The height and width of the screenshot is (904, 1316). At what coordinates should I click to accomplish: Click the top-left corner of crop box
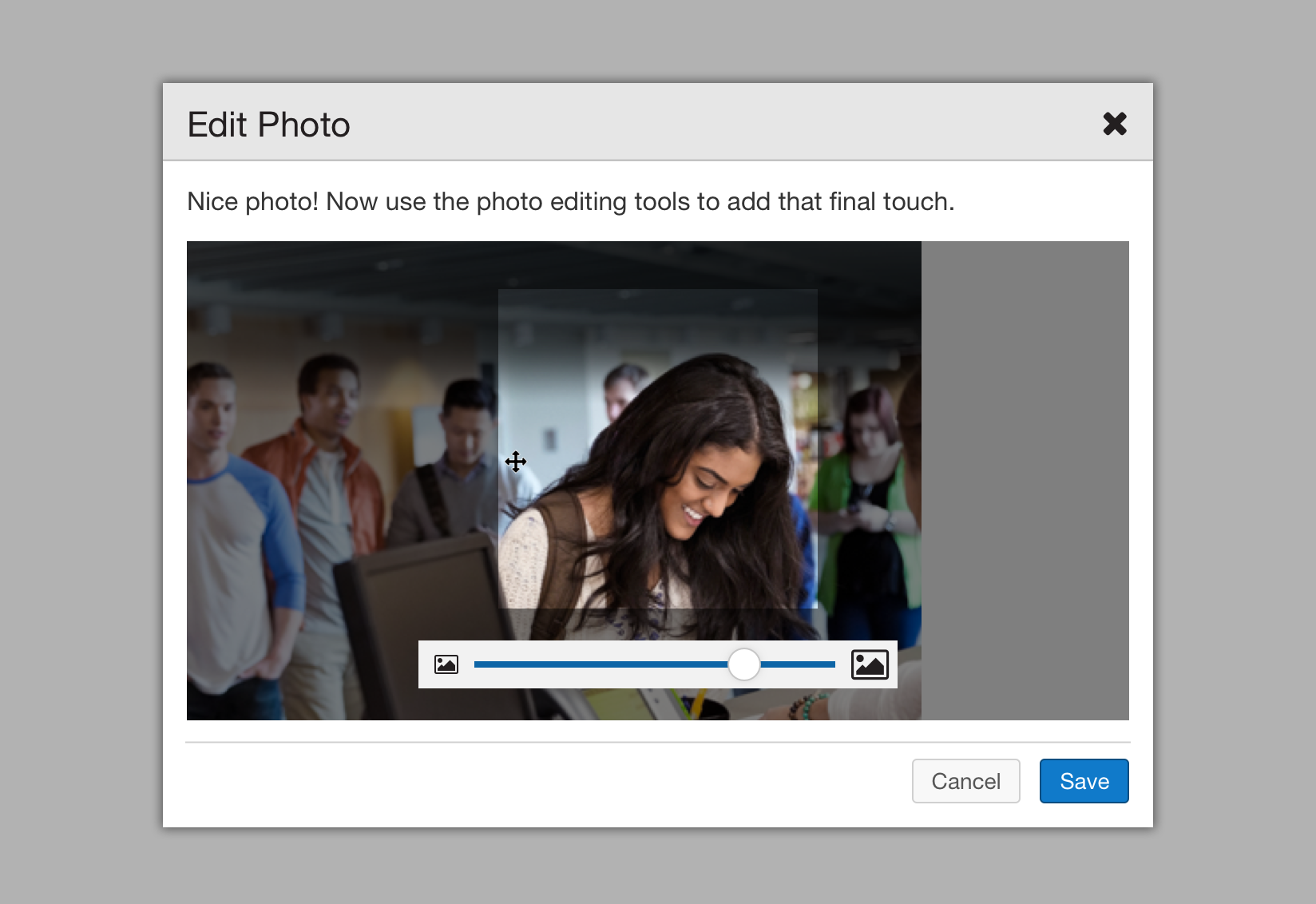coord(499,290)
